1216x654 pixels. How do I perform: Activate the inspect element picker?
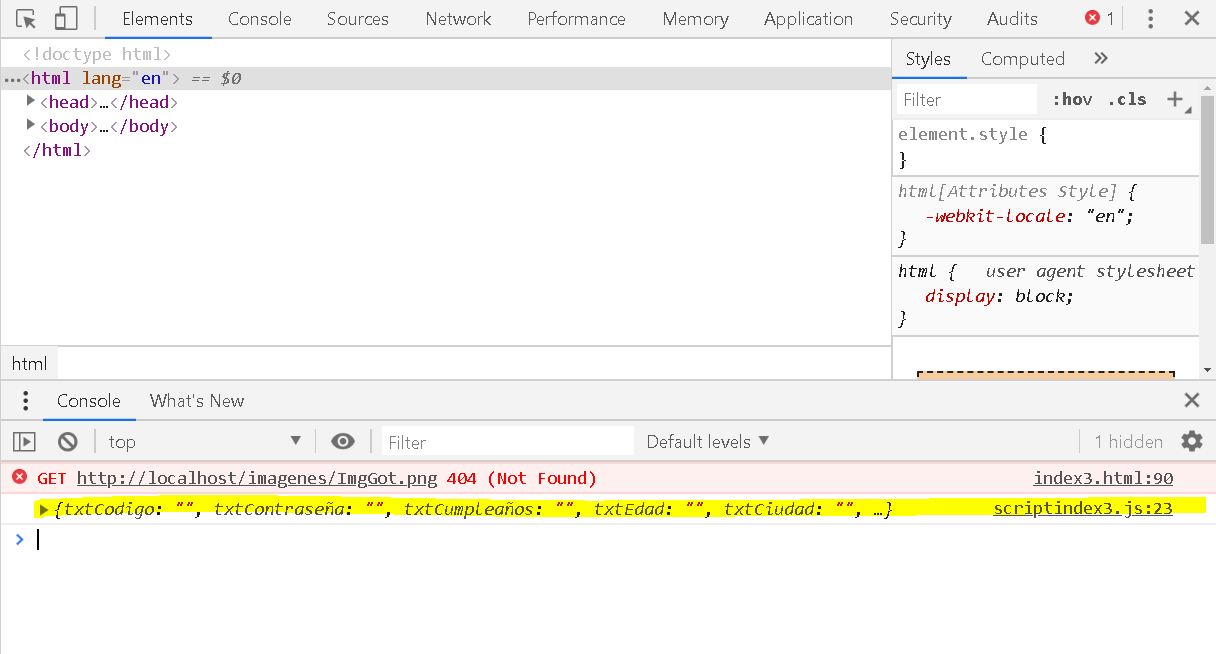(26, 19)
